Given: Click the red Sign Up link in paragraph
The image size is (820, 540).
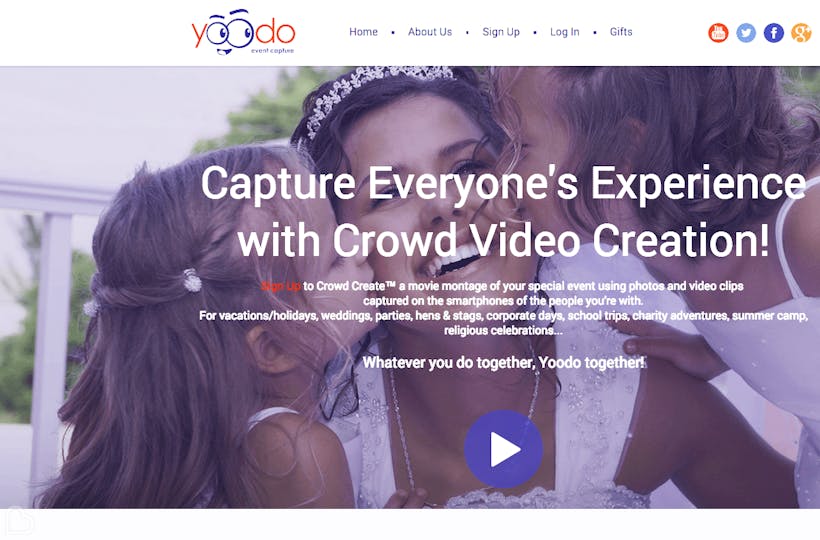Looking at the screenshot, I should 281,286.
